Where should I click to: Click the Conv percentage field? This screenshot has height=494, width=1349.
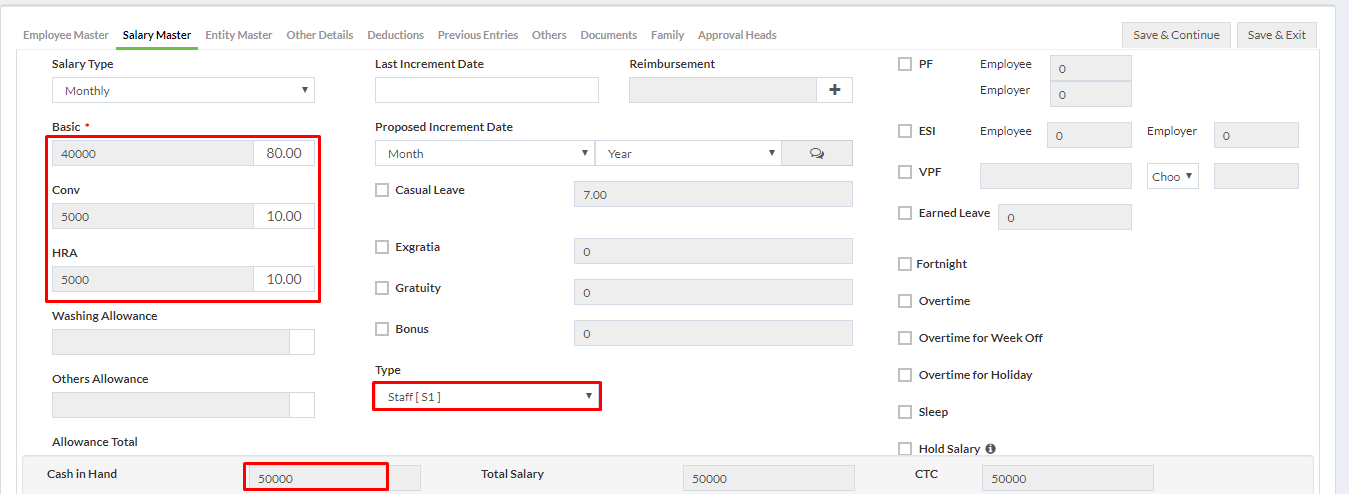pos(284,216)
